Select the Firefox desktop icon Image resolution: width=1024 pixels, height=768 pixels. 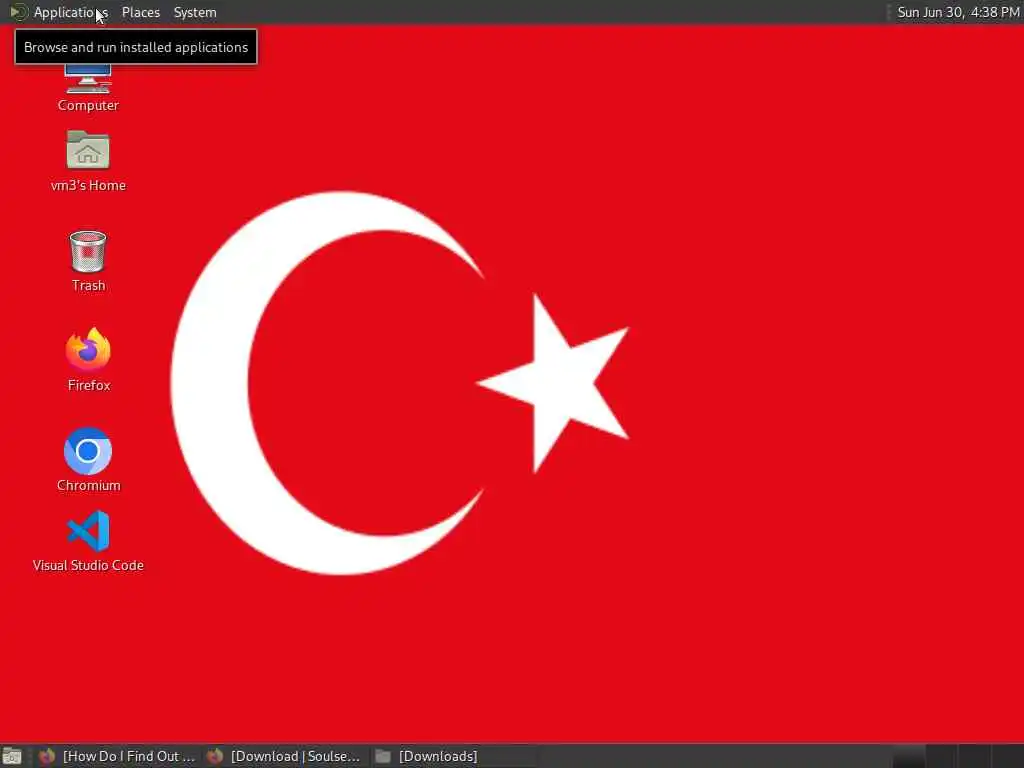(x=88, y=360)
